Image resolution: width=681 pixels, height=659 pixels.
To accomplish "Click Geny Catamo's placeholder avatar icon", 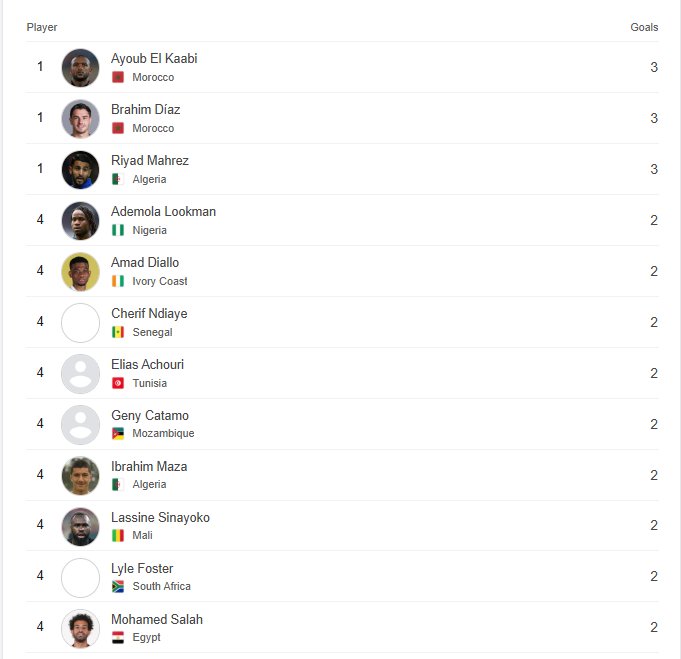I will point(80,424).
